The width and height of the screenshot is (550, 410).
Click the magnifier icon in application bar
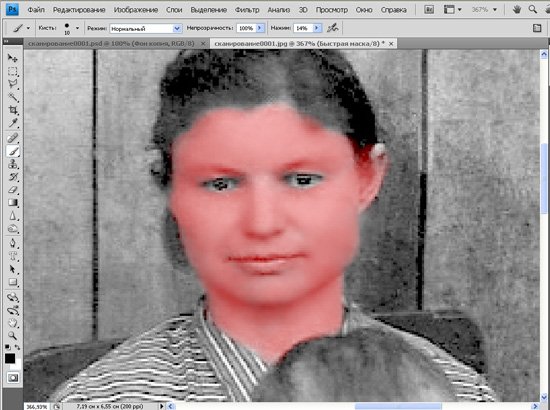(x=533, y=9)
